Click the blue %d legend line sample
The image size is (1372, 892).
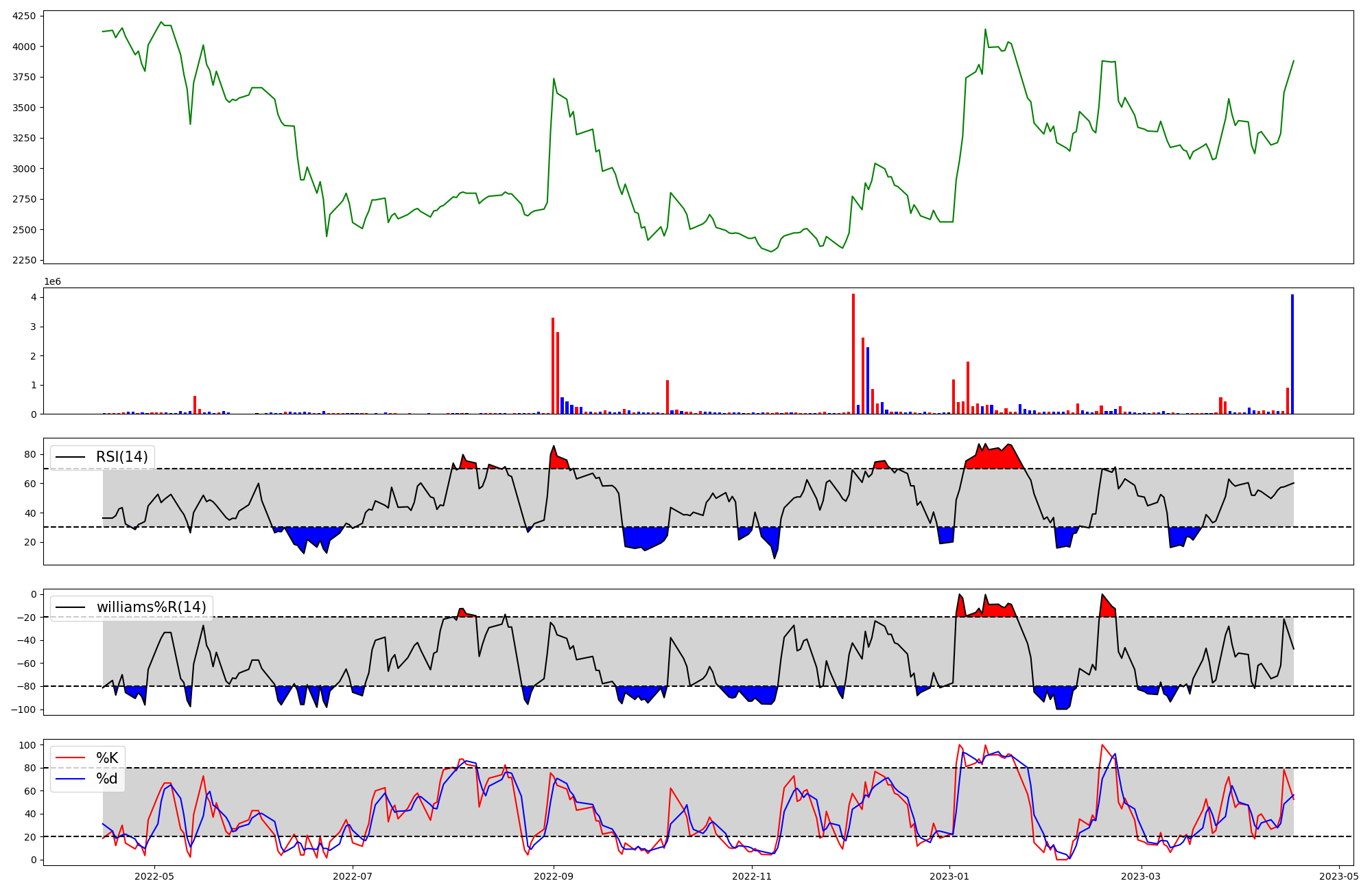[71, 779]
